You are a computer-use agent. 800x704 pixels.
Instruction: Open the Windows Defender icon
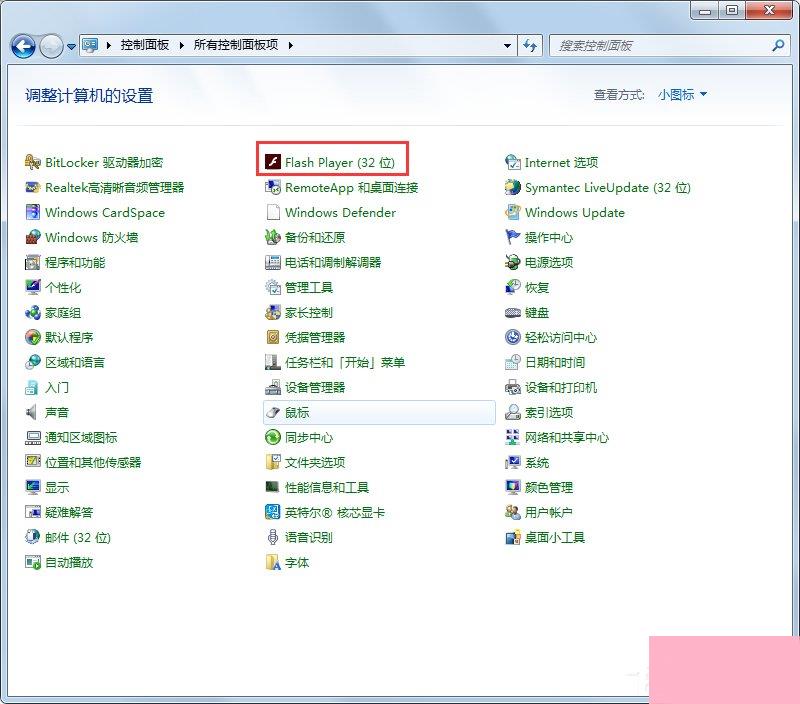pyautogui.click(x=273, y=212)
